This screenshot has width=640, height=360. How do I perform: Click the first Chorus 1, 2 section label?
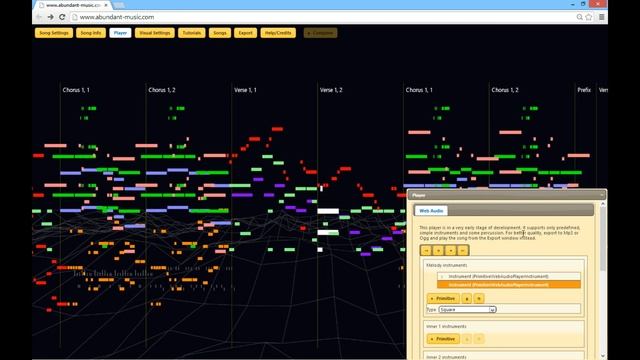(162, 90)
